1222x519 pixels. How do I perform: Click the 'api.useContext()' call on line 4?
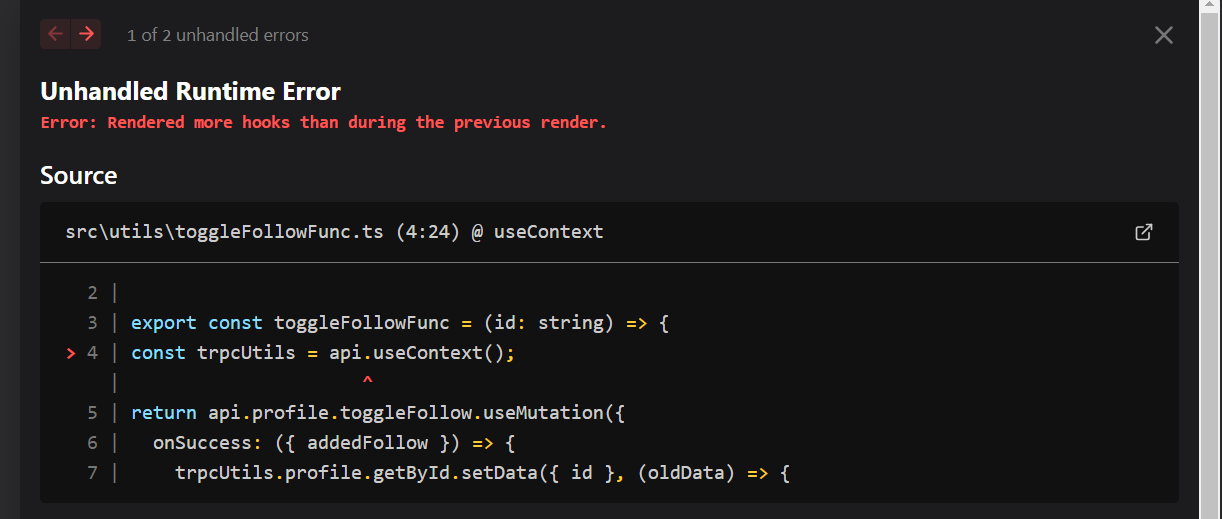pyautogui.click(x=421, y=353)
